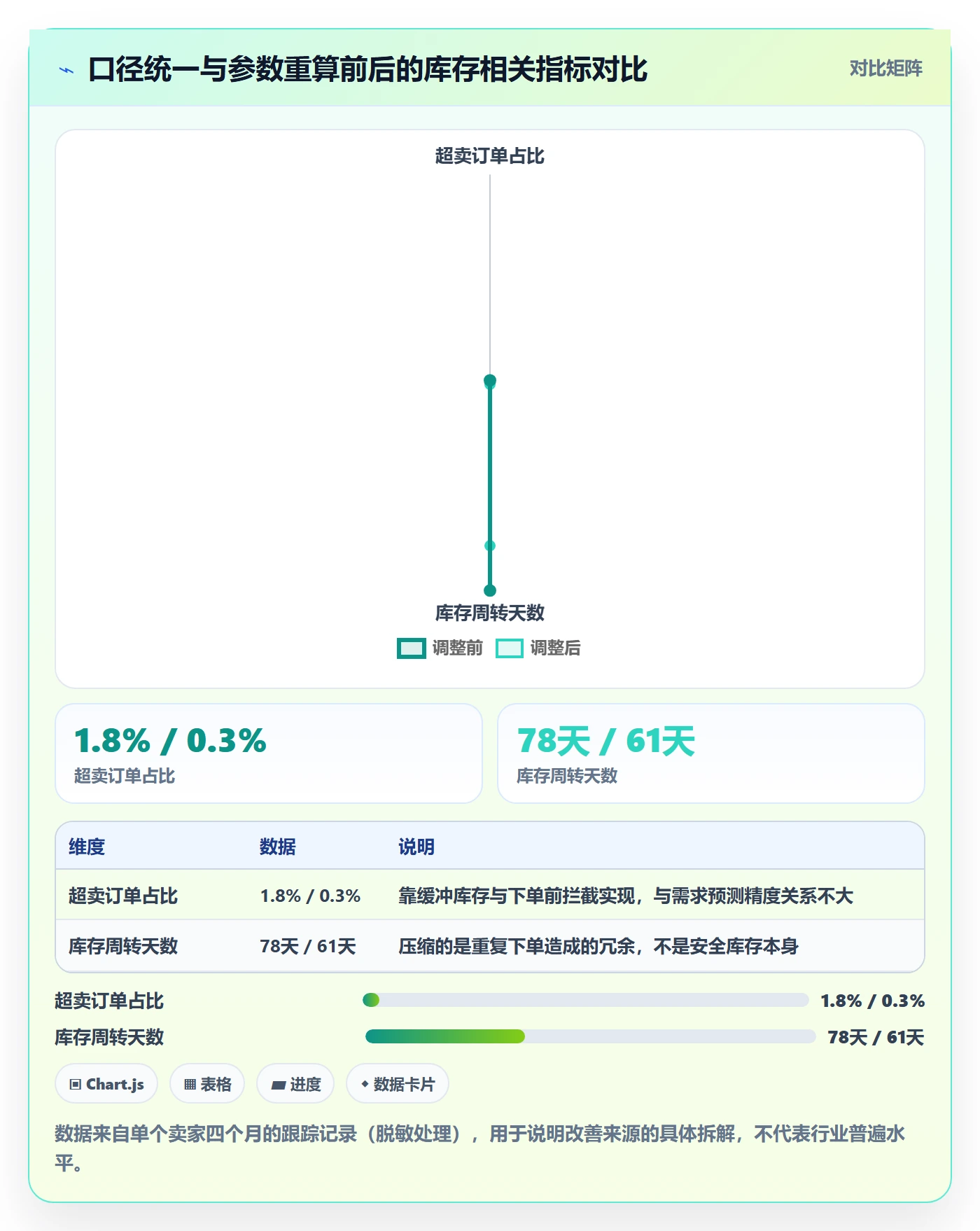The width and height of the screenshot is (980, 1231).
Task: Click the 数据 column header
Action: click(278, 847)
